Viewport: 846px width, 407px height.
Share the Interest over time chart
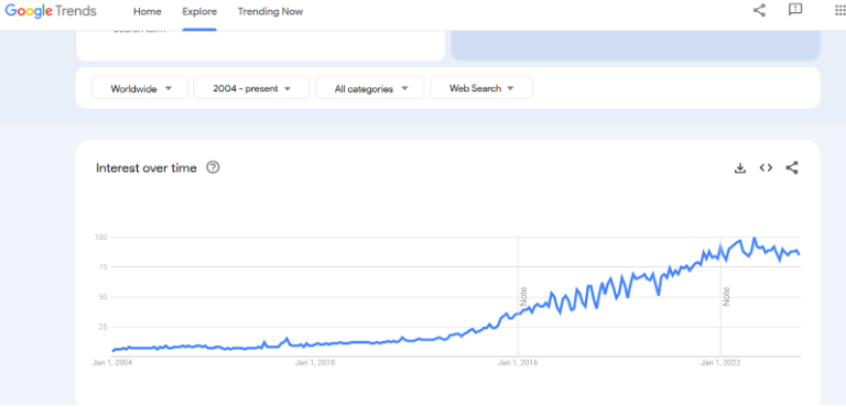tap(792, 168)
